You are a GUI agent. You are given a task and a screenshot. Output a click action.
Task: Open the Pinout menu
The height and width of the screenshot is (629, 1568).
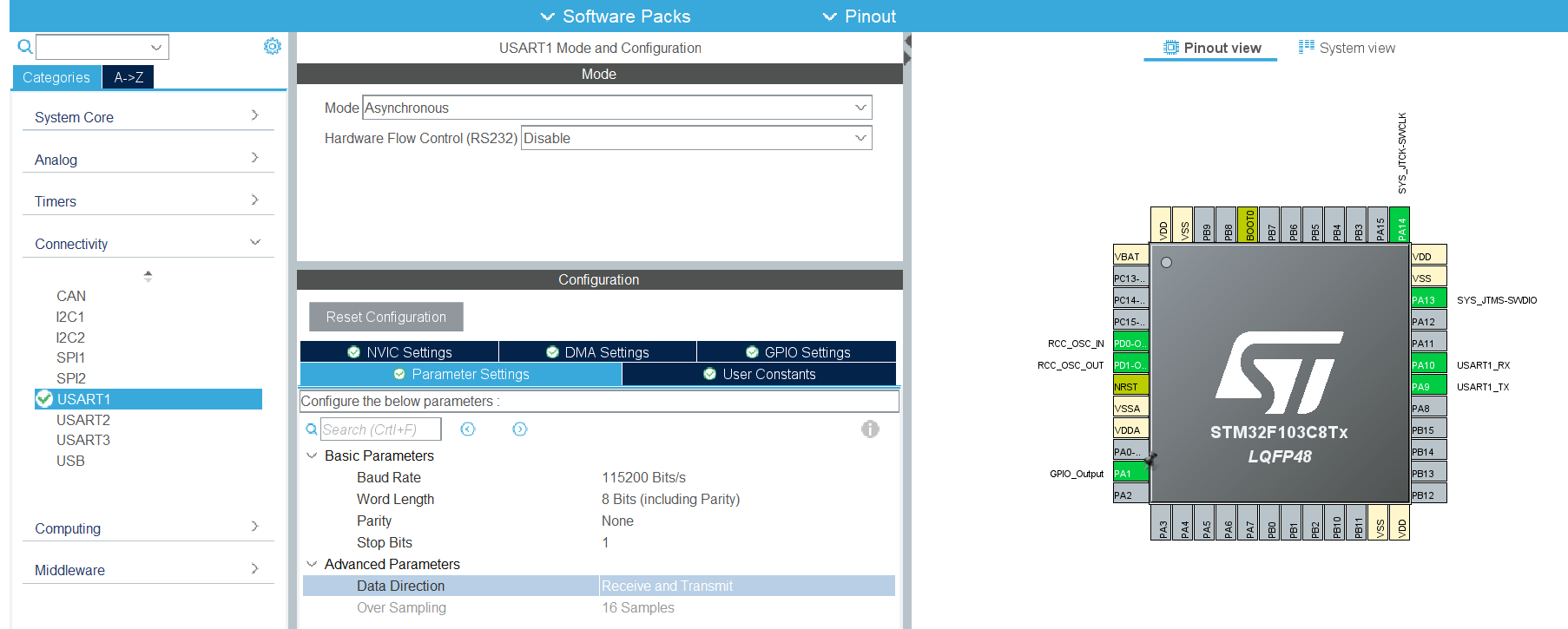coord(860,16)
